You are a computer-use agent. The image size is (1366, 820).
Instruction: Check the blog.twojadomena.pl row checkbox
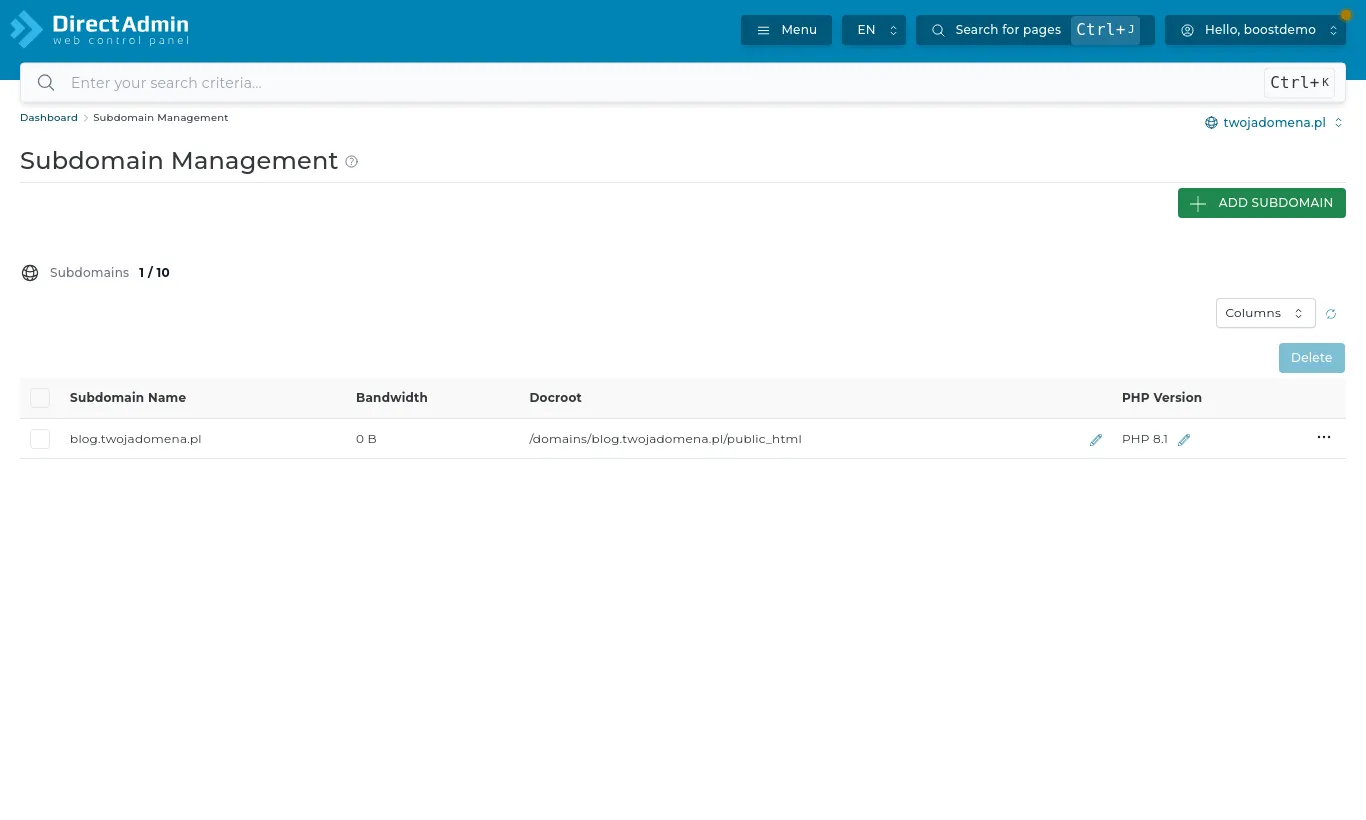click(40, 439)
